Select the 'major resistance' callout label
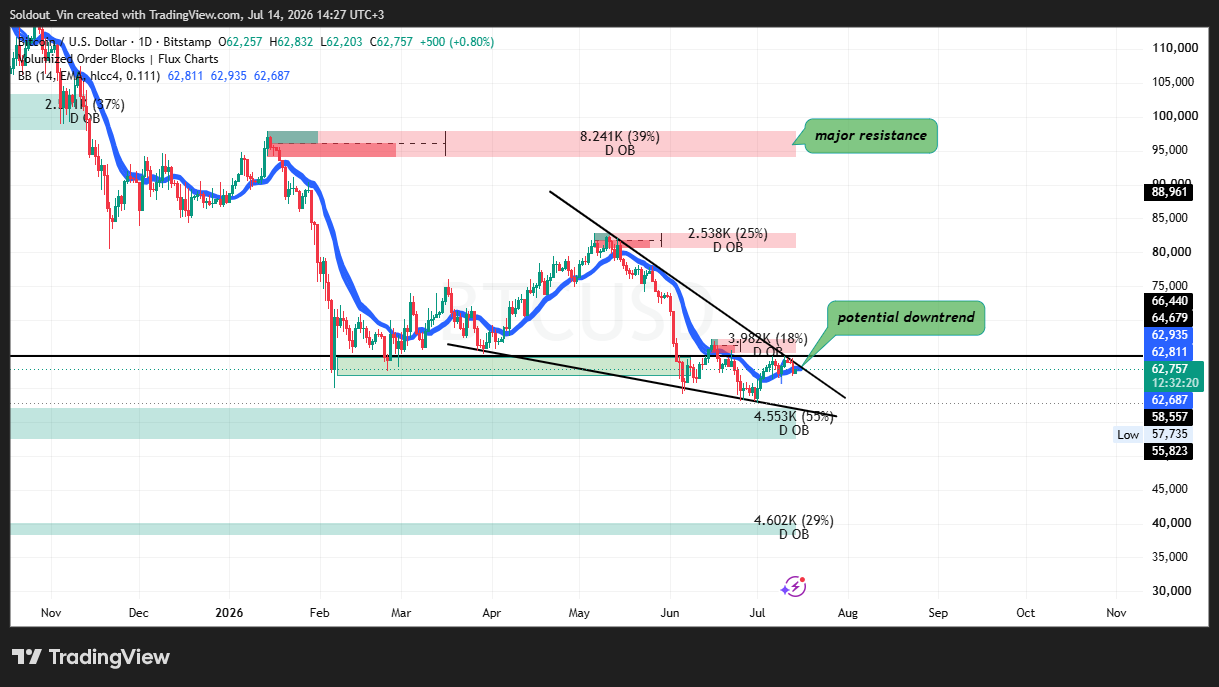 [870, 135]
